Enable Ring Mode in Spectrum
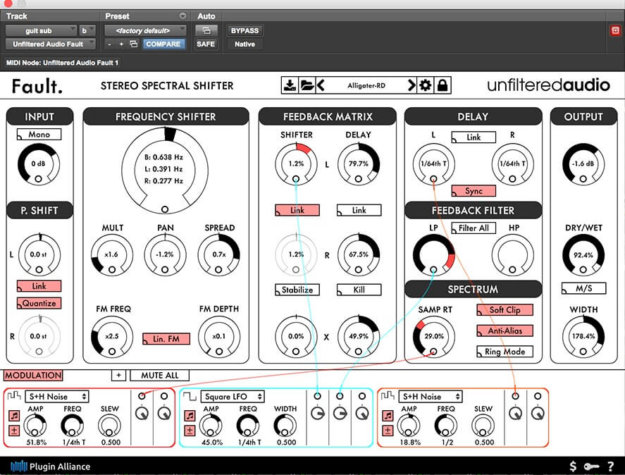Viewport: 625px width, 475px height. [x=505, y=351]
